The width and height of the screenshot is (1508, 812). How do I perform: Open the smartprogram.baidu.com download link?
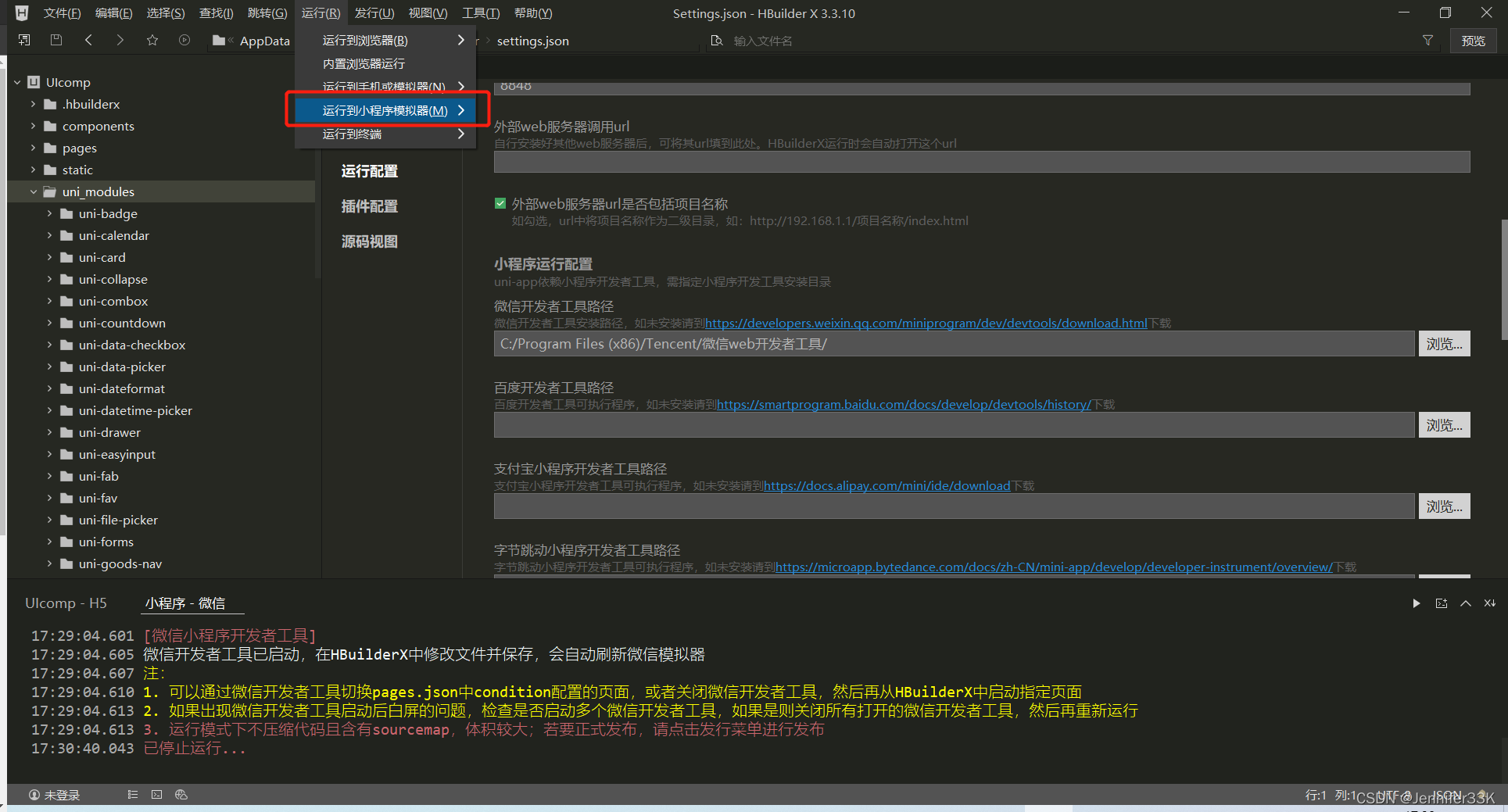point(904,404)
